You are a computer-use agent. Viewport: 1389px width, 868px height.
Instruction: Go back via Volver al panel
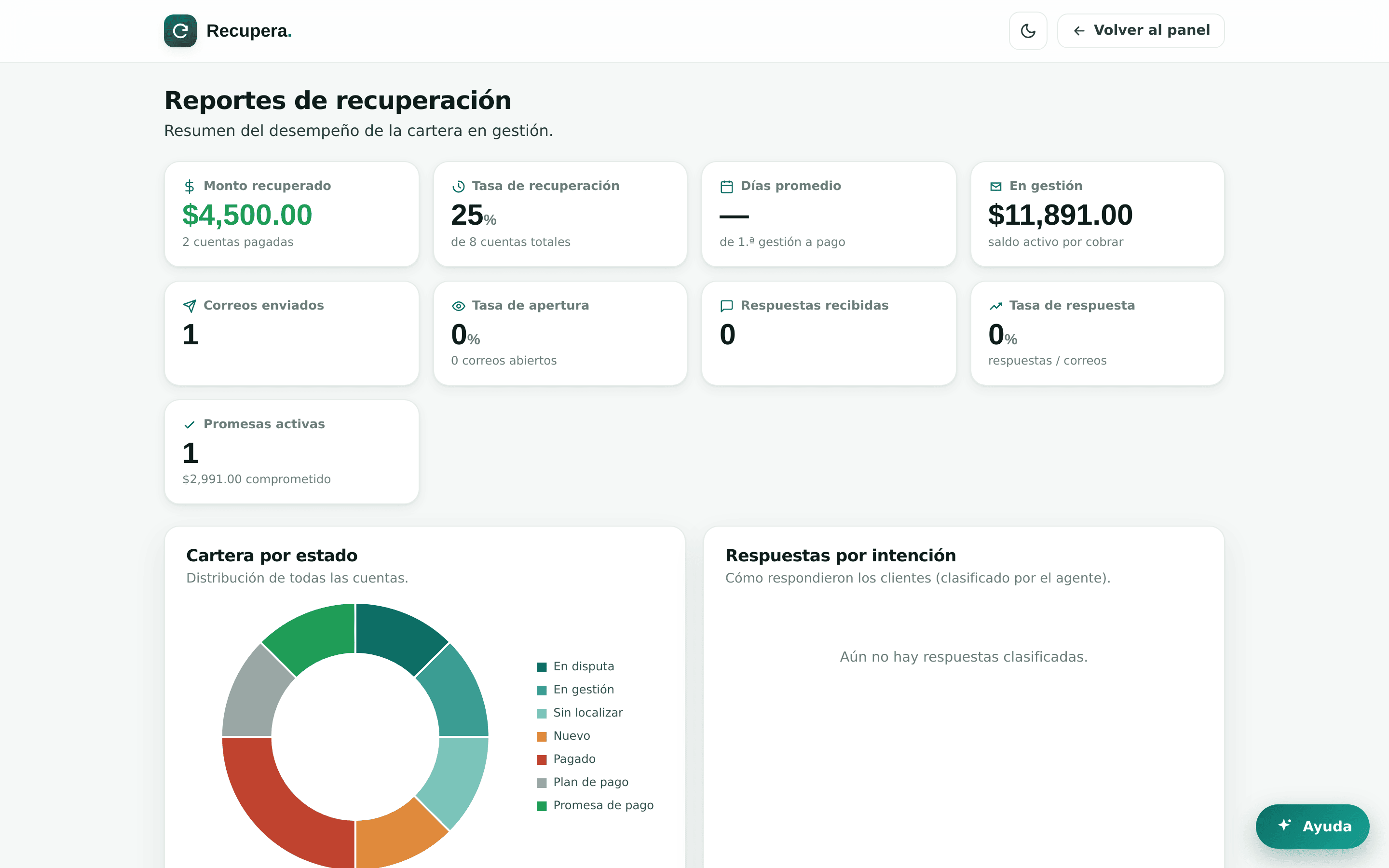pyautogui.click(x=1141, y=30)
